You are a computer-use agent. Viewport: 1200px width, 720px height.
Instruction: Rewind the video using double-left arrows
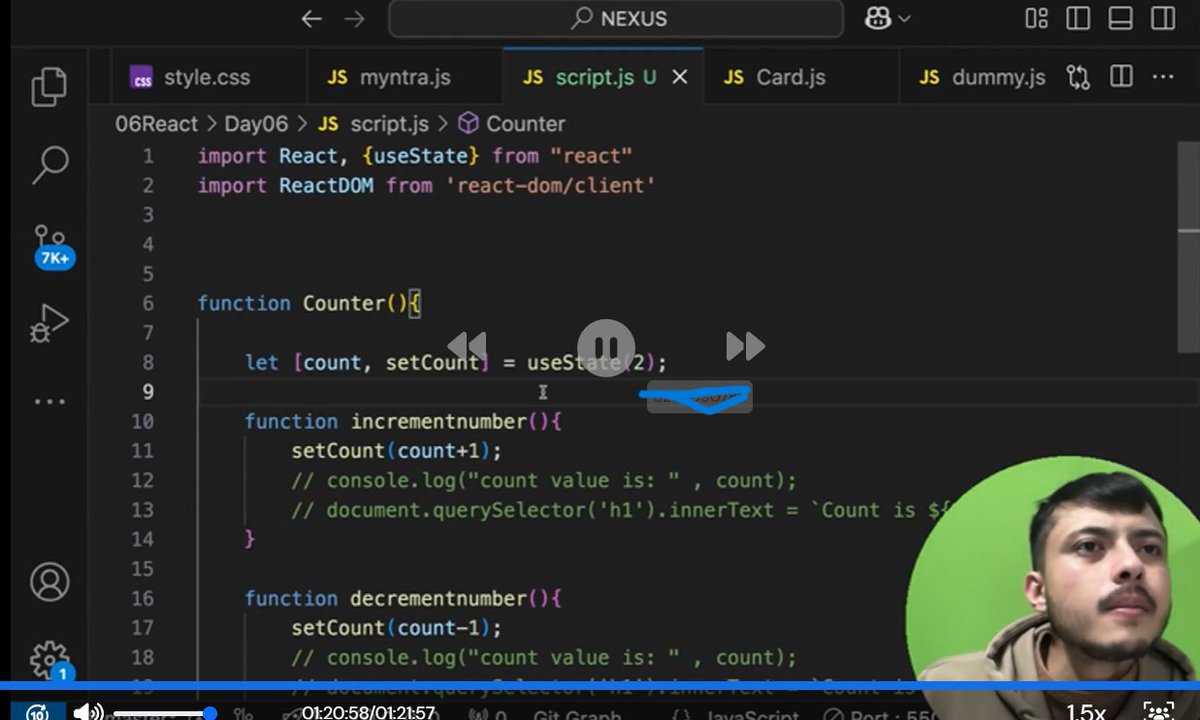pos(467,346)
